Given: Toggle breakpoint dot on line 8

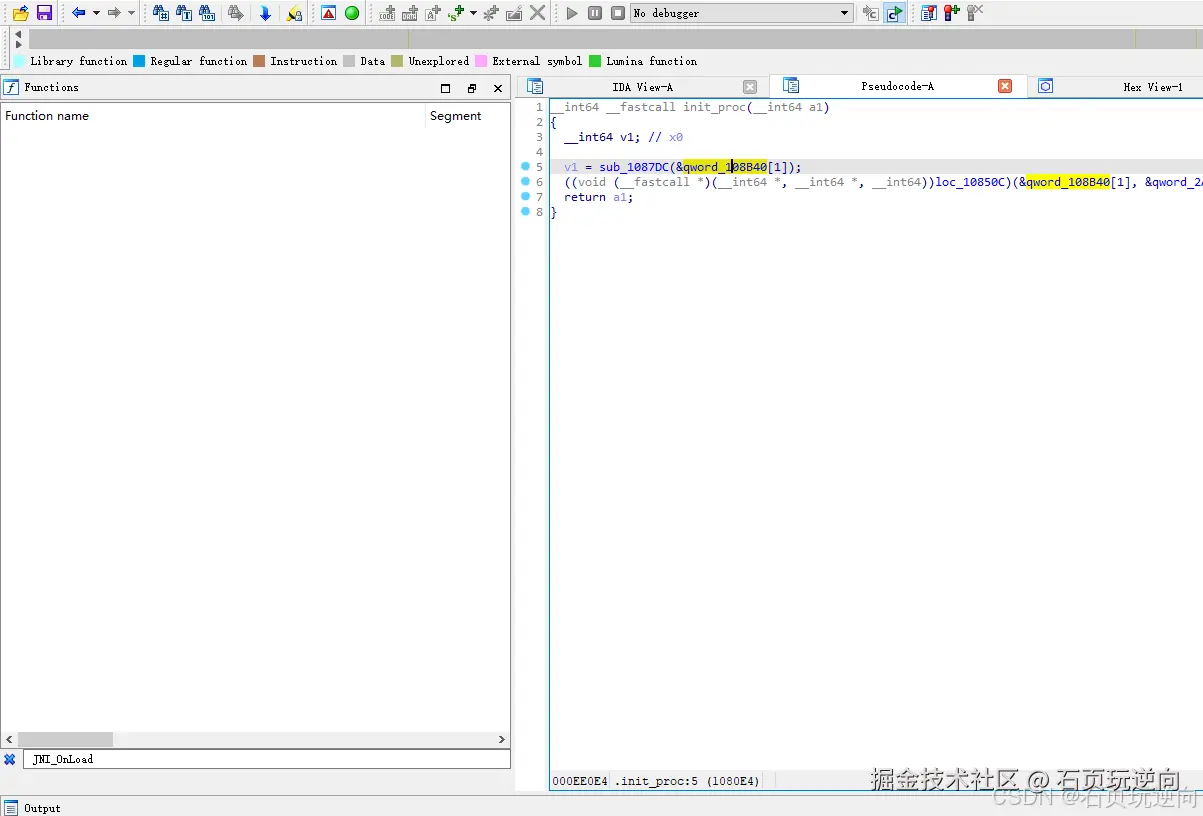Looking at the screenshot, I should [x=525, y=212].
